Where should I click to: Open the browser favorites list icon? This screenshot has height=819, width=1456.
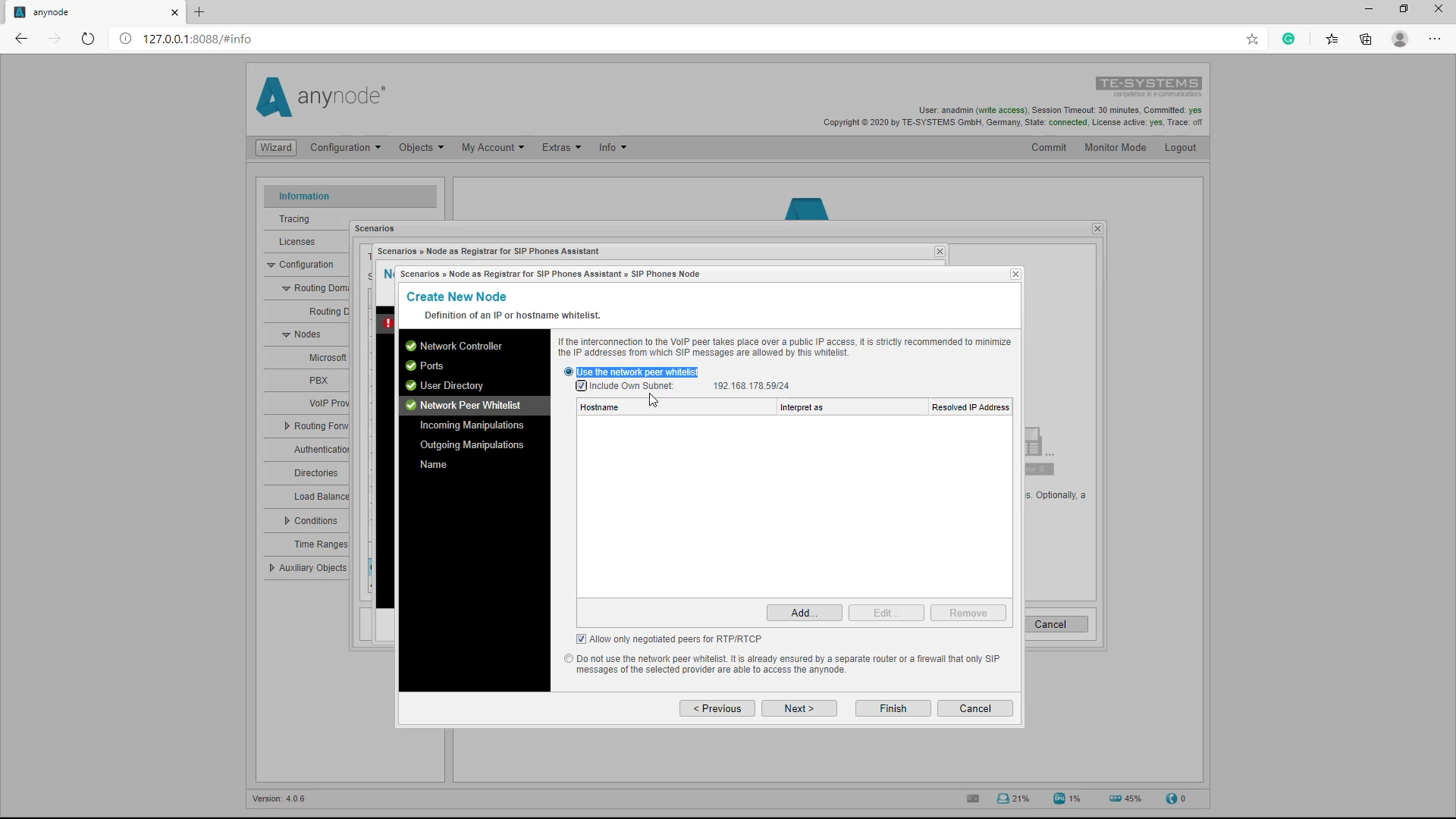point(1332,39)
